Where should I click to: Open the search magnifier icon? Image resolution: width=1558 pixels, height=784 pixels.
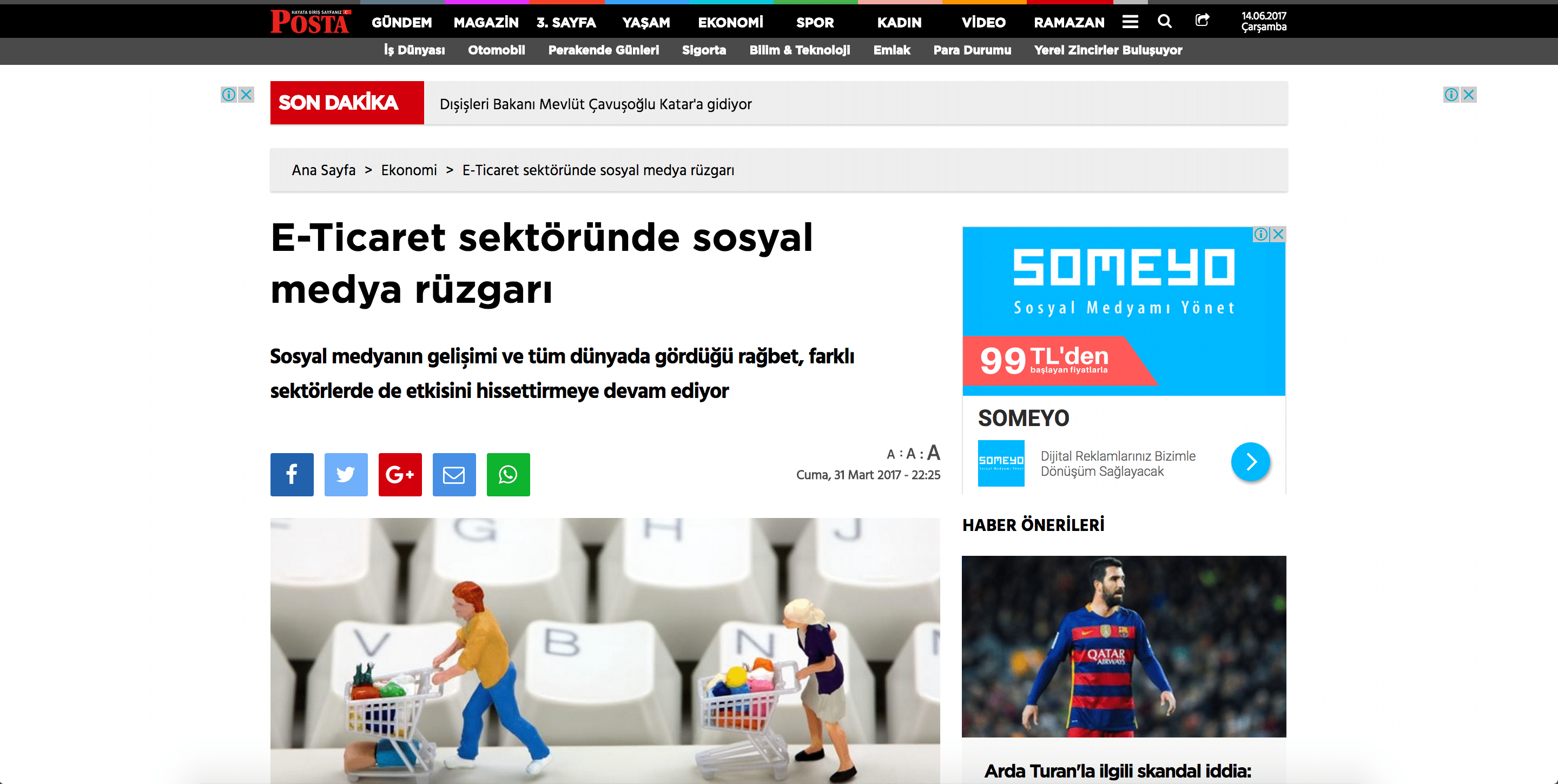pos(1164,22)
